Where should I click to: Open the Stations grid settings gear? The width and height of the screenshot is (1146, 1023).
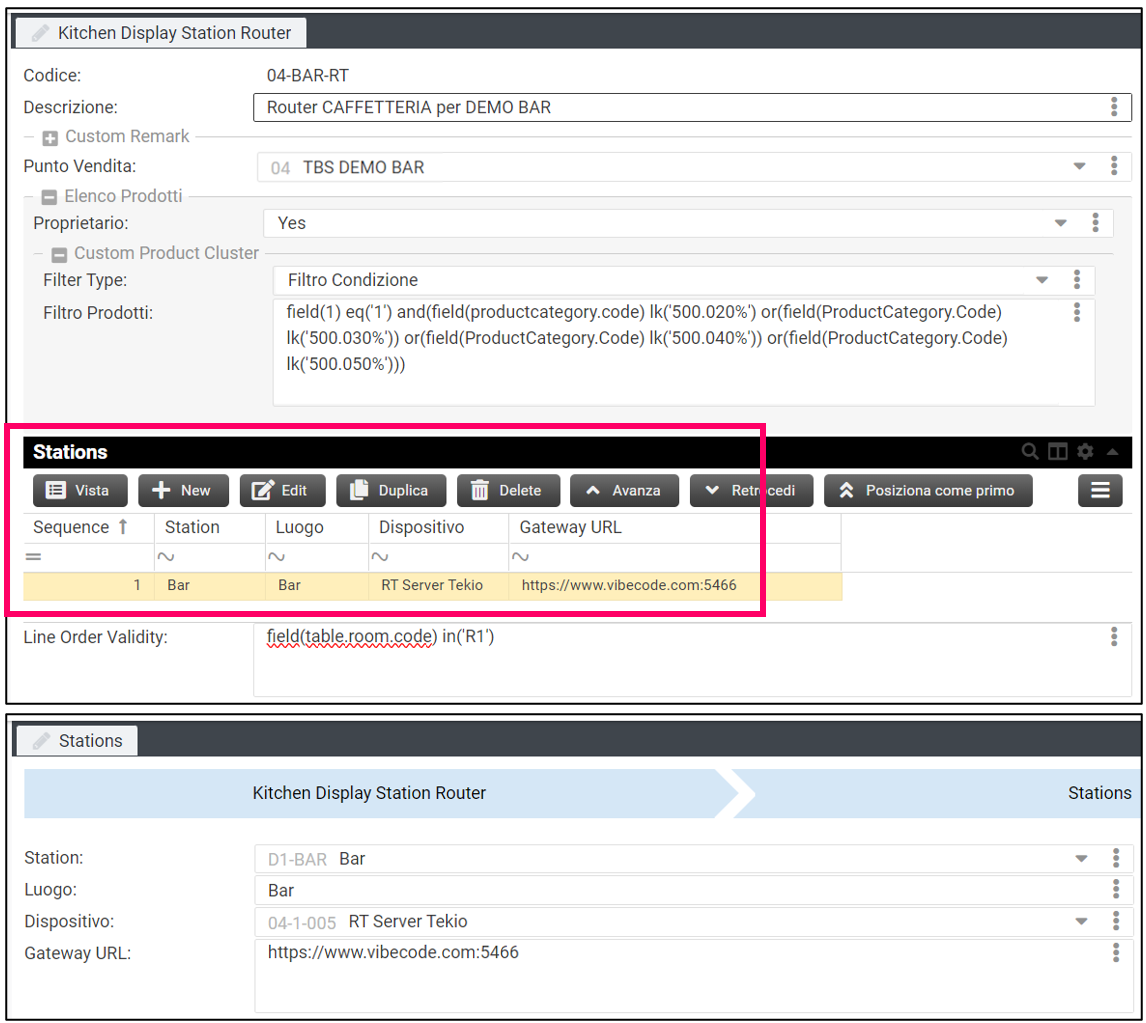point(1085,452)
